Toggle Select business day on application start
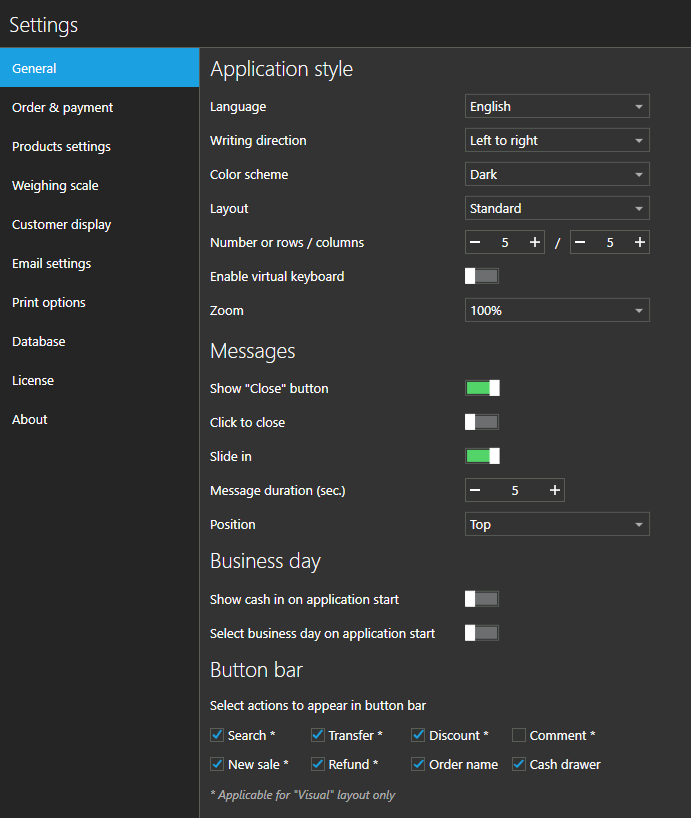Image resolution: width=691 pixels, height=818 pixels. (x=482, y=633)
